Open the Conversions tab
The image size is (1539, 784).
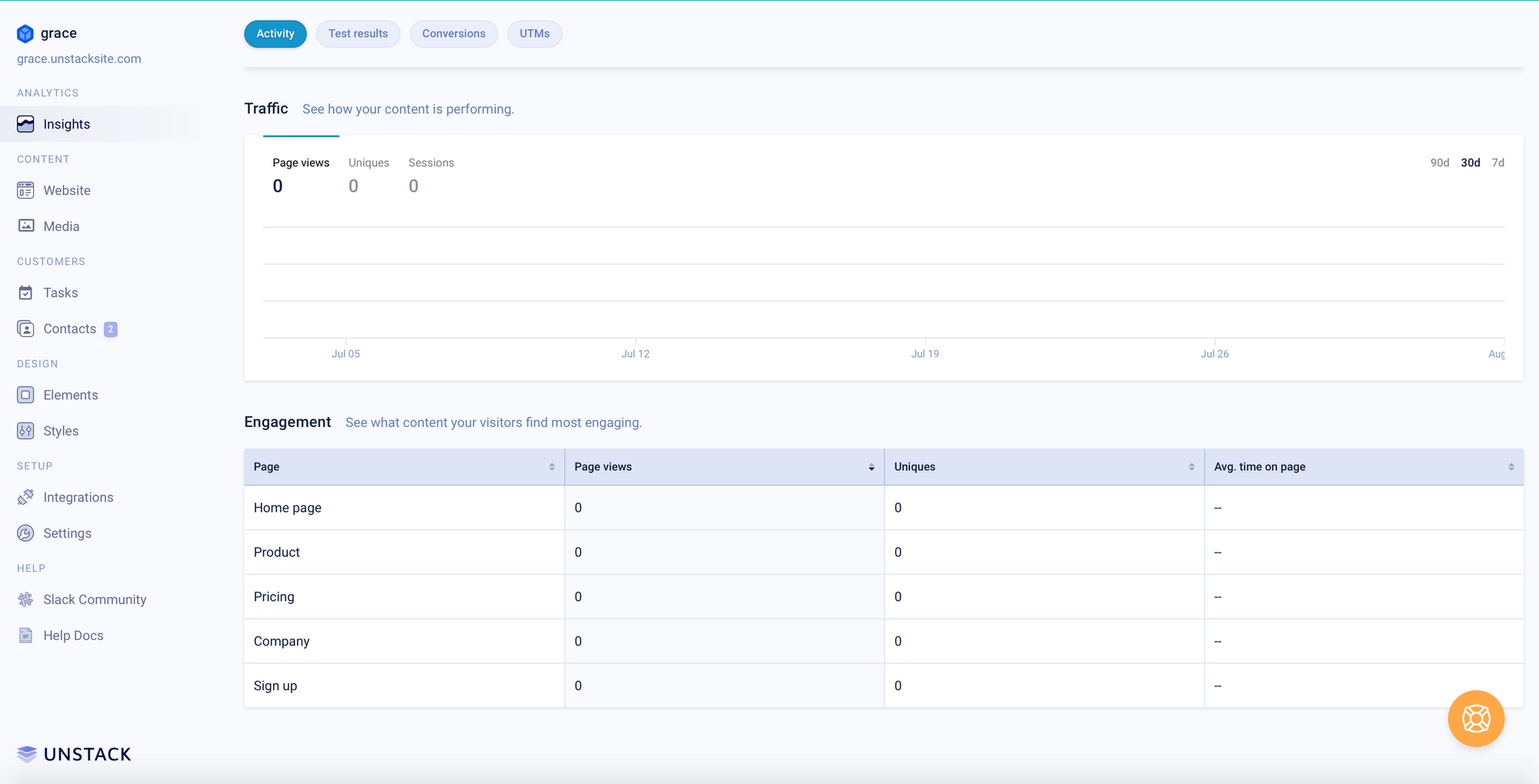click(453, 34)
